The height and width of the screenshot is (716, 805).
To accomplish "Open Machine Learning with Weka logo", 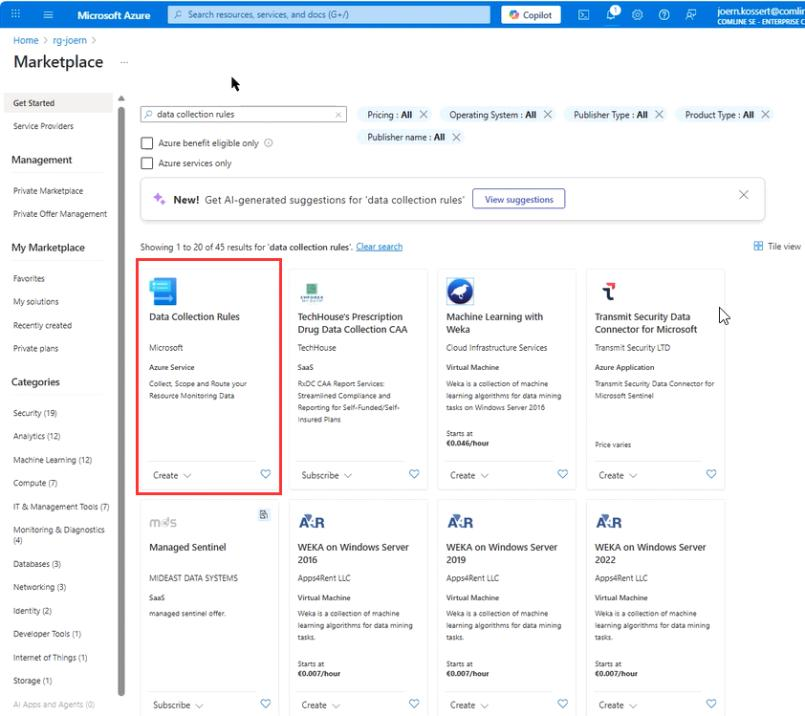I will pos(460,291).
